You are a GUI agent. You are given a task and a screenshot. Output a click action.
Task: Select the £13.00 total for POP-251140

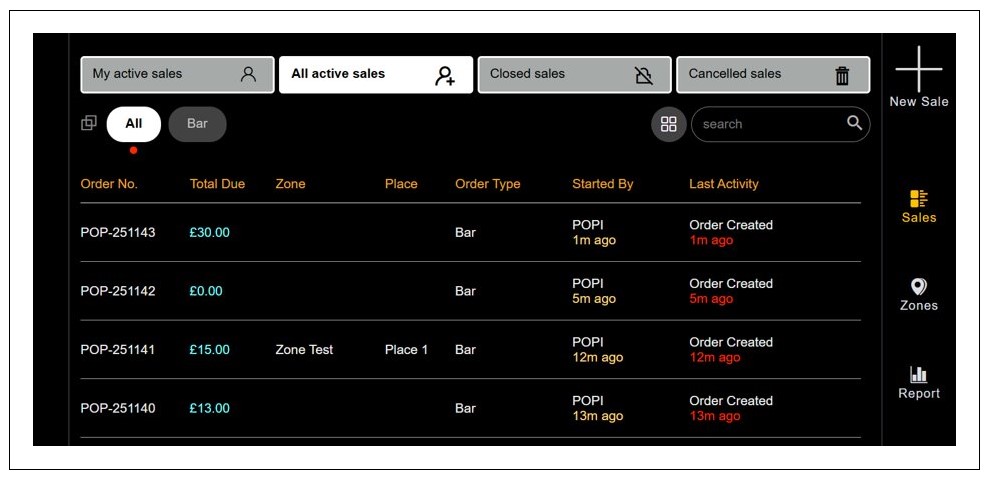[x=209, y=408]
